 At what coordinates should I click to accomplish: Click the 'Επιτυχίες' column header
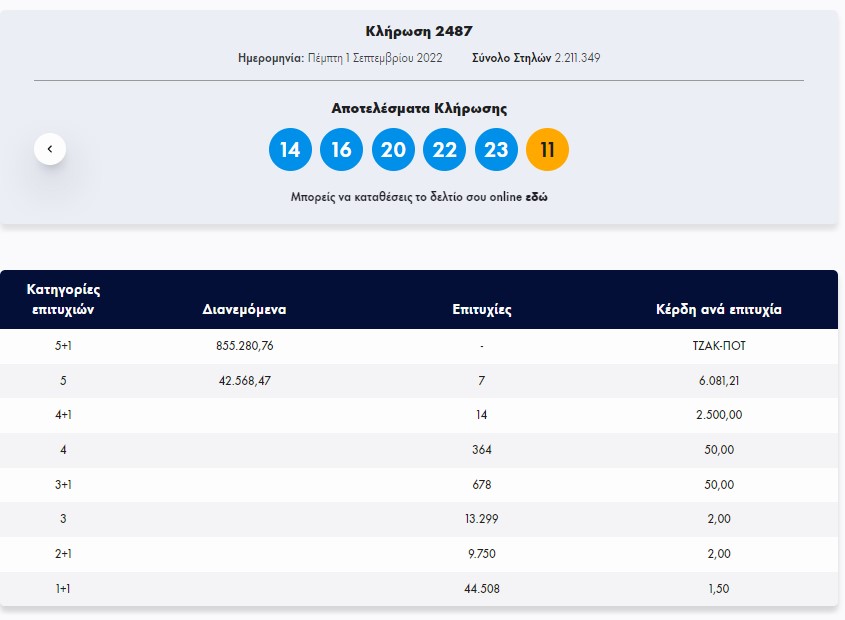pyautogui.click(x=482, y=309)
